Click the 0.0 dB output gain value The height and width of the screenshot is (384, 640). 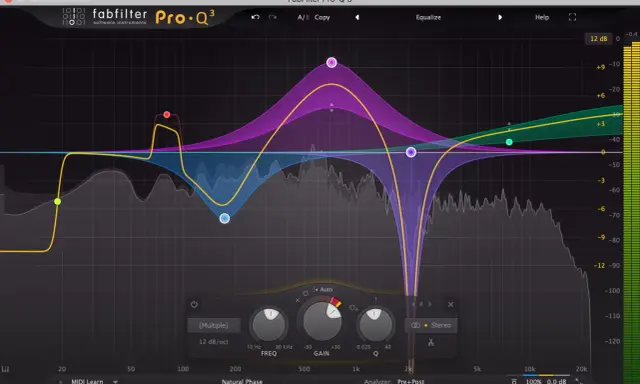(x=556, y=381)
